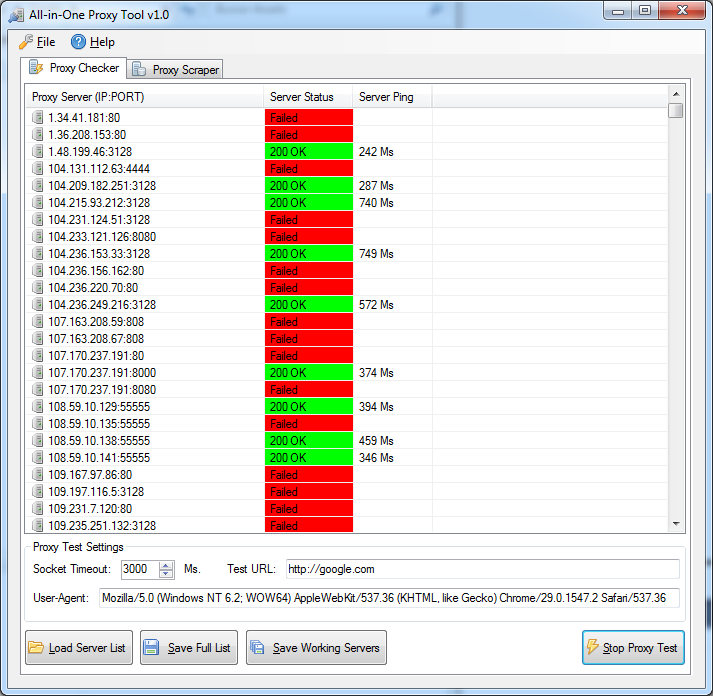This screenshot has width=713, height=696.
Task: Click the Proxy Scraper tab icon
Action: [139, 69]
